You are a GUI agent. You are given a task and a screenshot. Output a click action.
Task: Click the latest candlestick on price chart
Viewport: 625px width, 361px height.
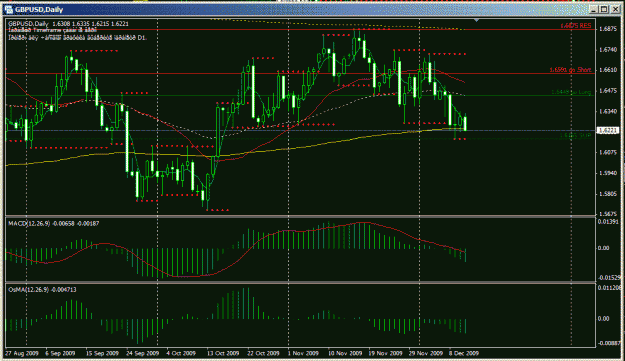click(465, 124)
